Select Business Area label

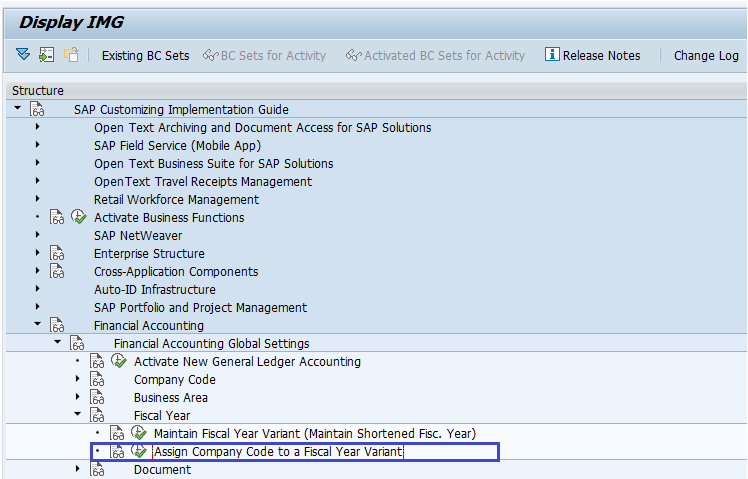coord(171,398)
